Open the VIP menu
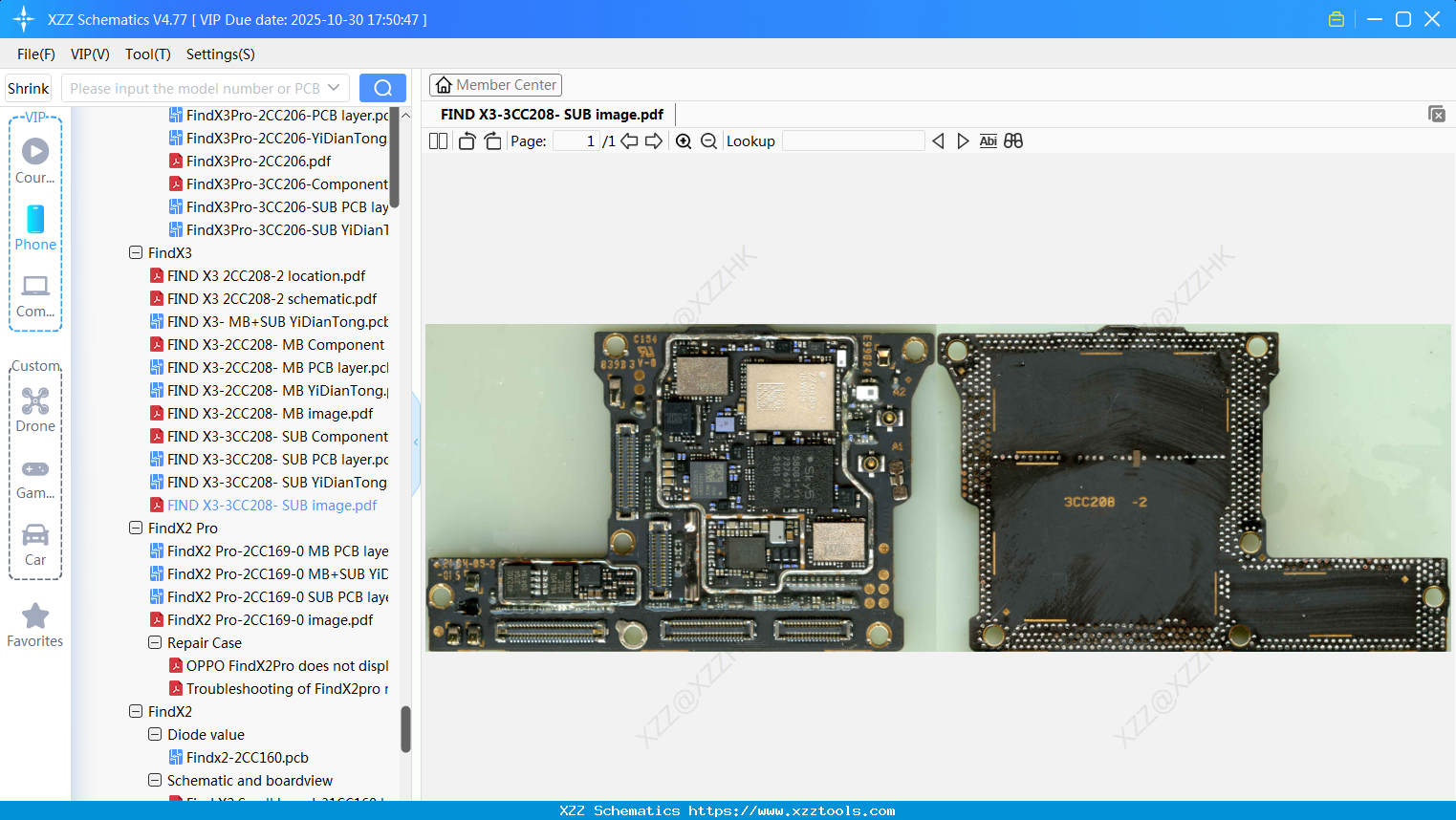Screen dimensions: 1456x820 tap(90, 54)
